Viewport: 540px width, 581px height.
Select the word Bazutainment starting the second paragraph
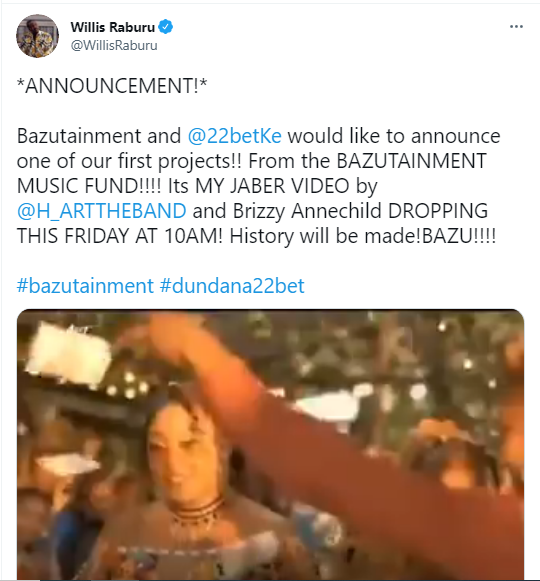pos(79,136)
